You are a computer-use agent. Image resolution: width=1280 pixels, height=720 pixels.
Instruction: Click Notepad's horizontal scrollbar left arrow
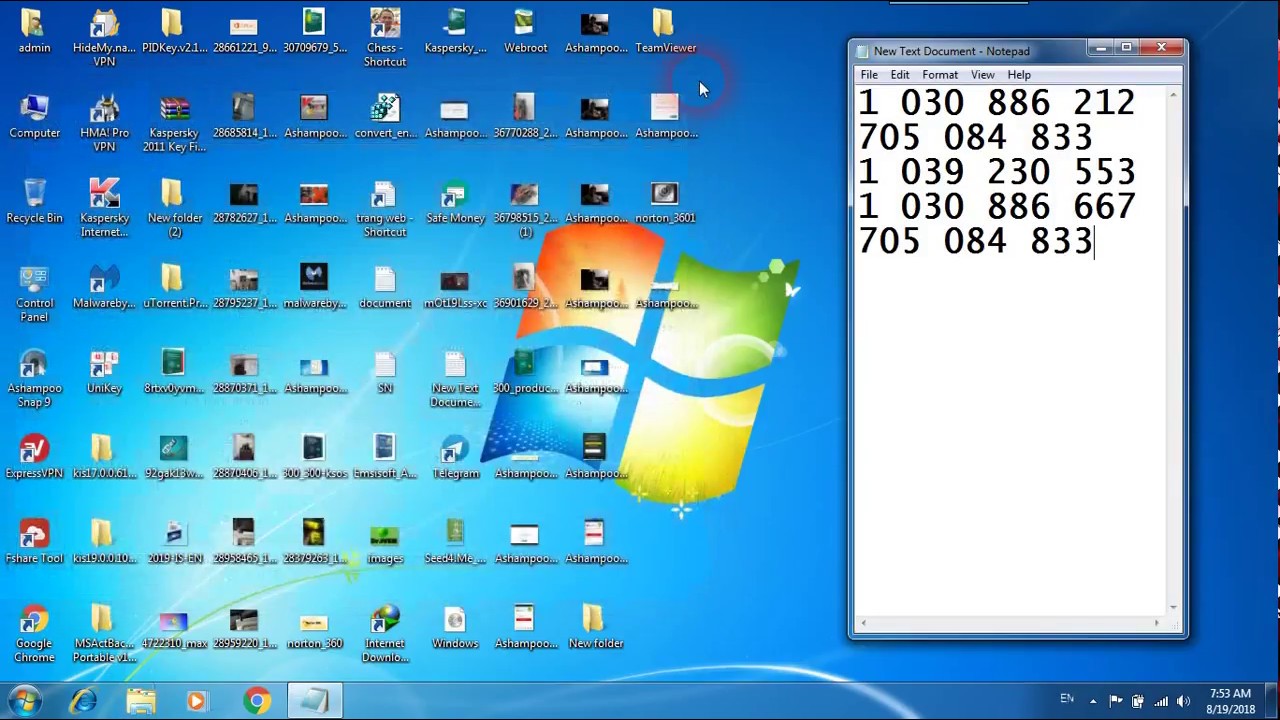pos(864,623)
